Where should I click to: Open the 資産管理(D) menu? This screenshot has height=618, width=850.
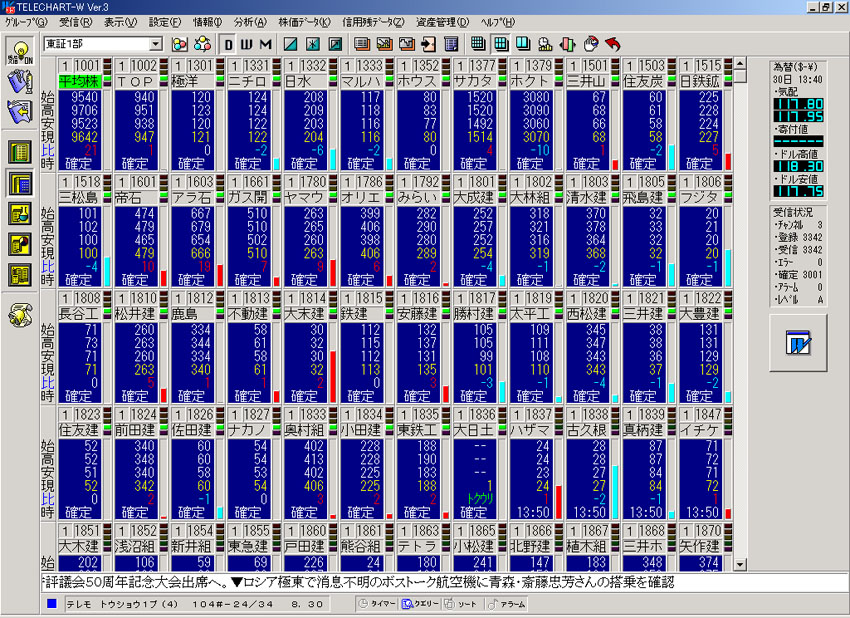tap(442, 22)
